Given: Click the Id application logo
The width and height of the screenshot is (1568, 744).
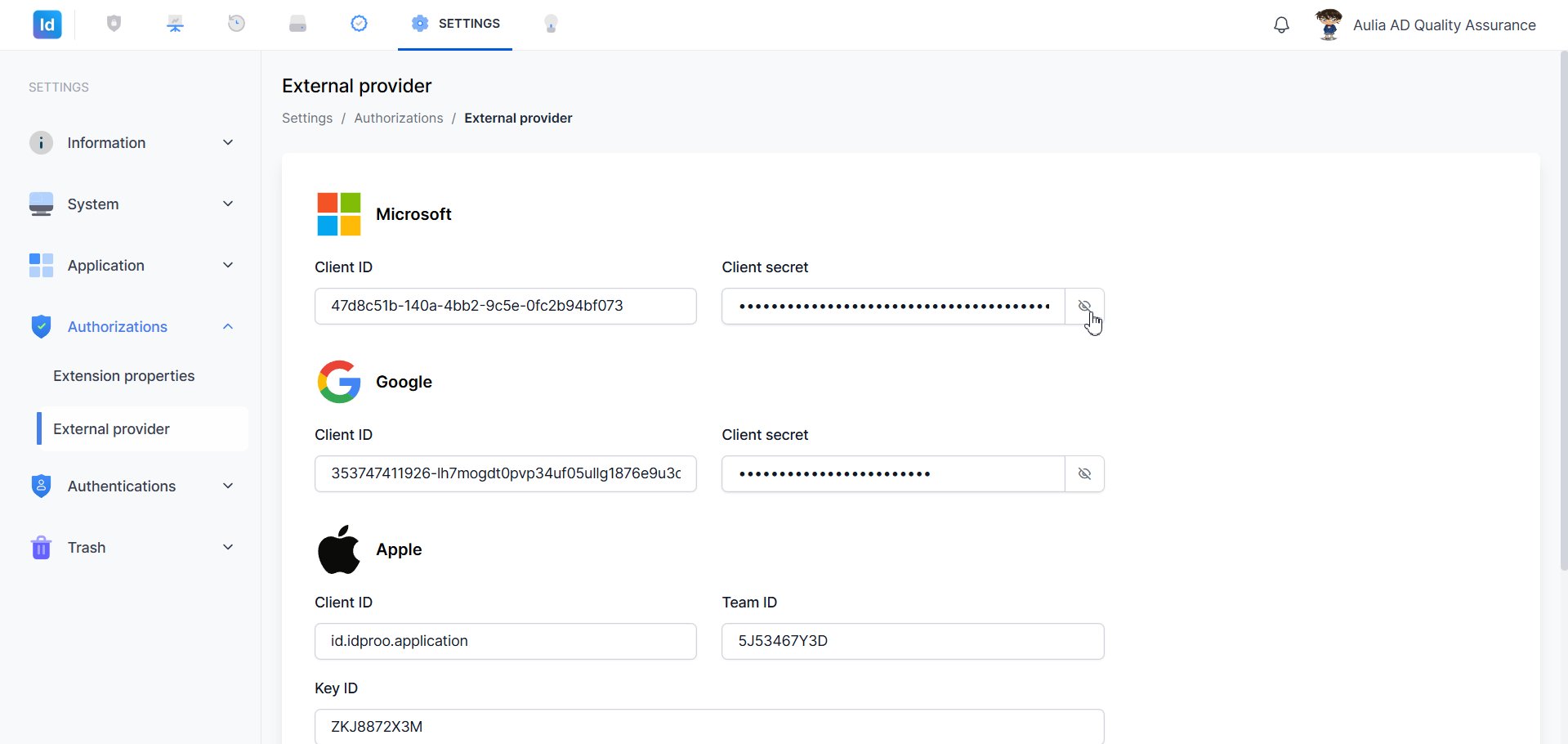Looking at the screenshot, I should [47, 25].
